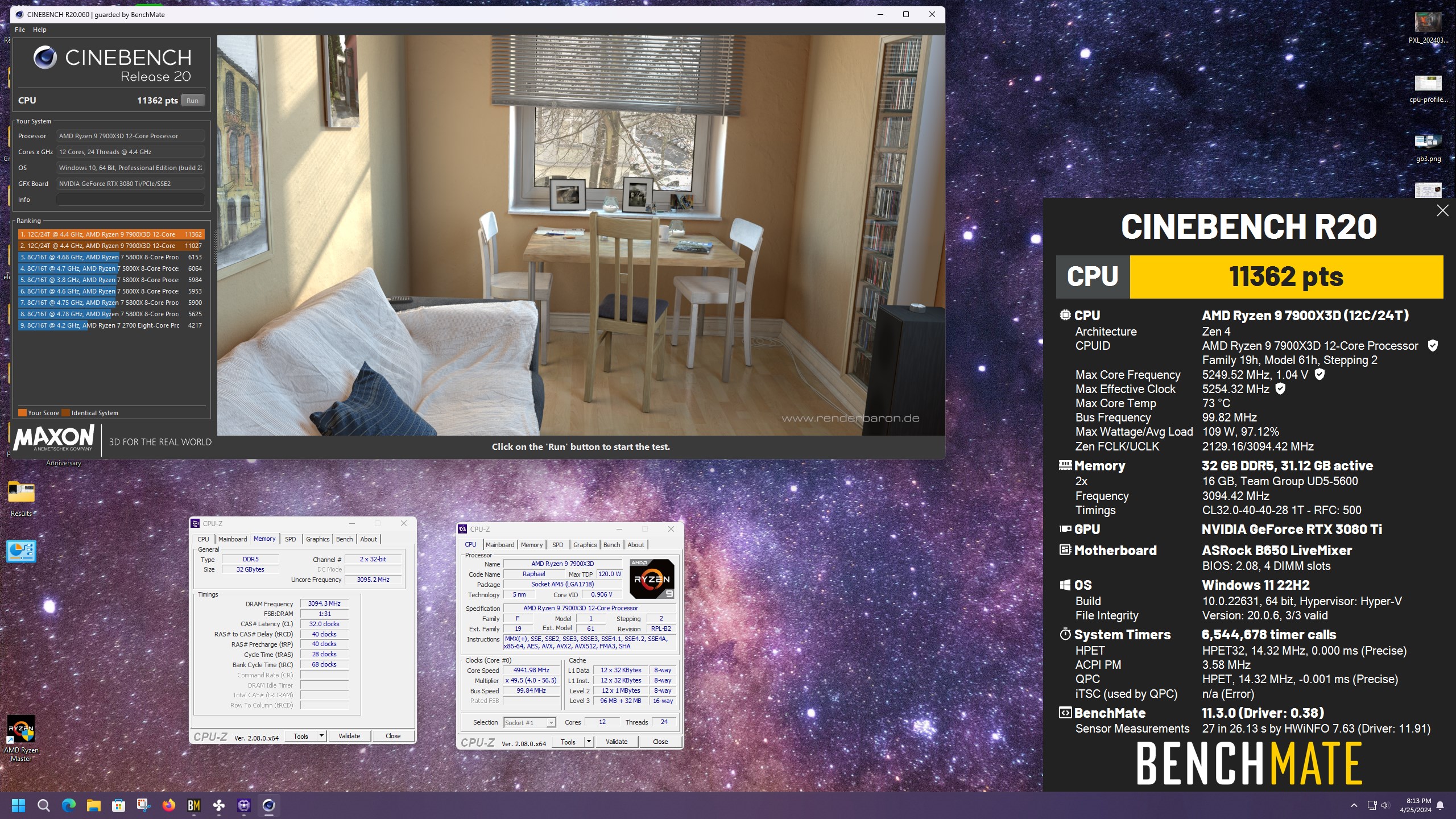Click Close button in right CPU-Z
Image resolution: width=1456 pixels, height=819 pixels.
pyautogui.click(x=660, y=742)
